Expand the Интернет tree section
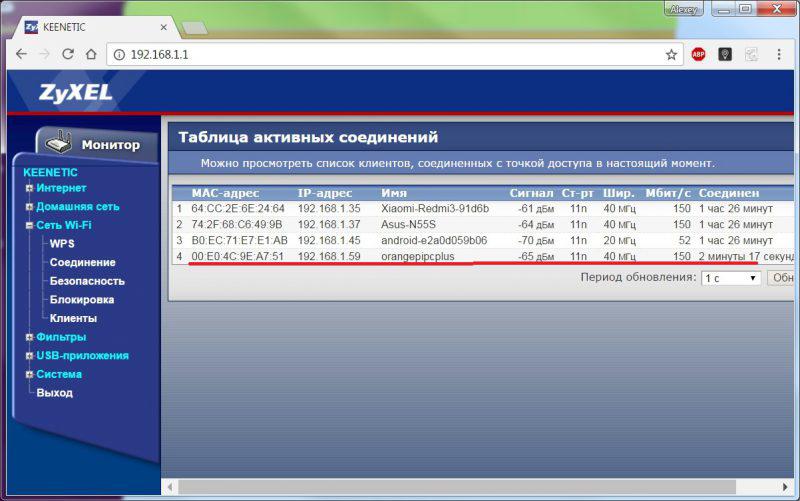The image size is (800, 501). coord(29,188)
